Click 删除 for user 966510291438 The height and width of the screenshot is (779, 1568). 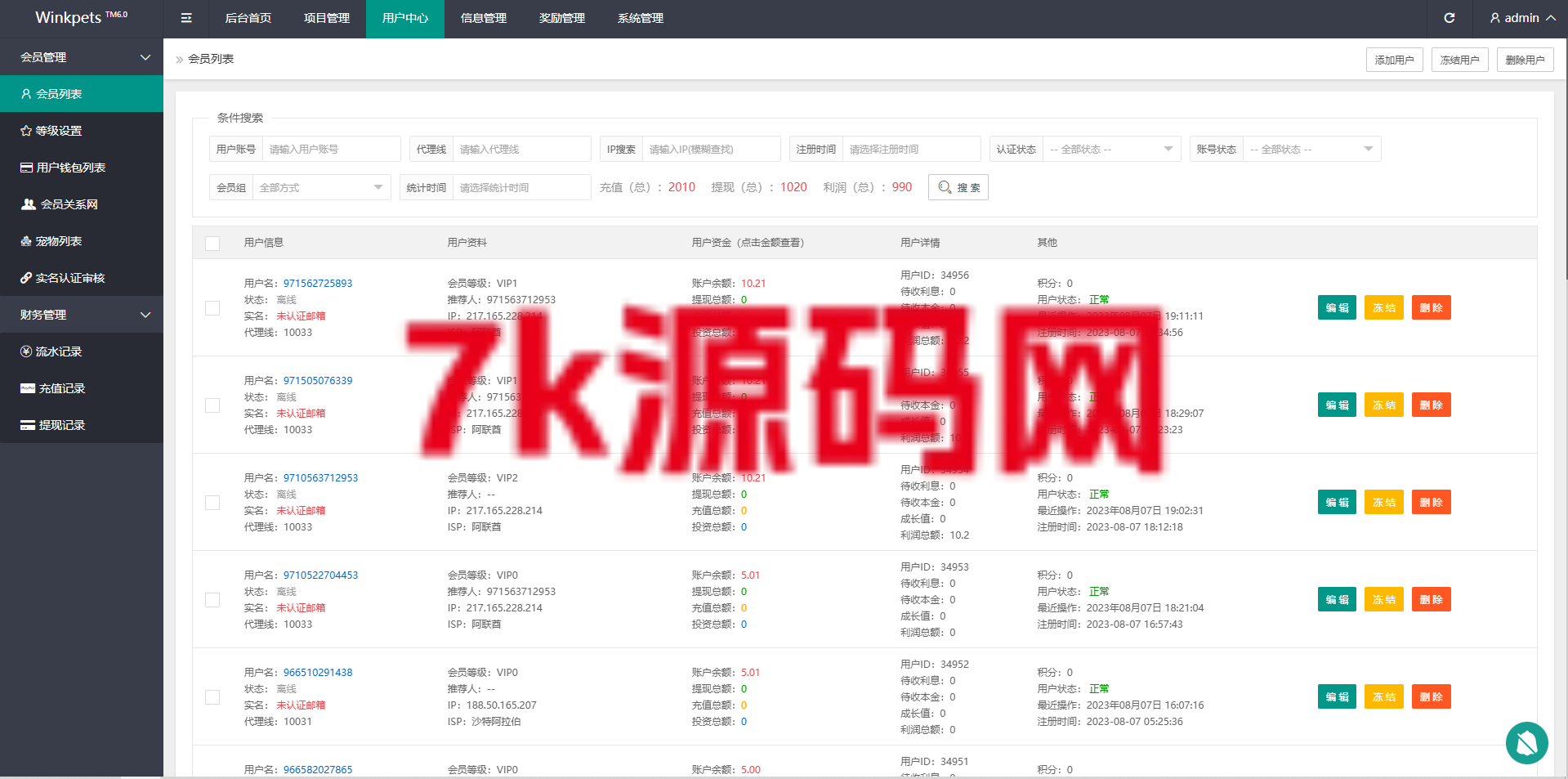(1432, 696)
